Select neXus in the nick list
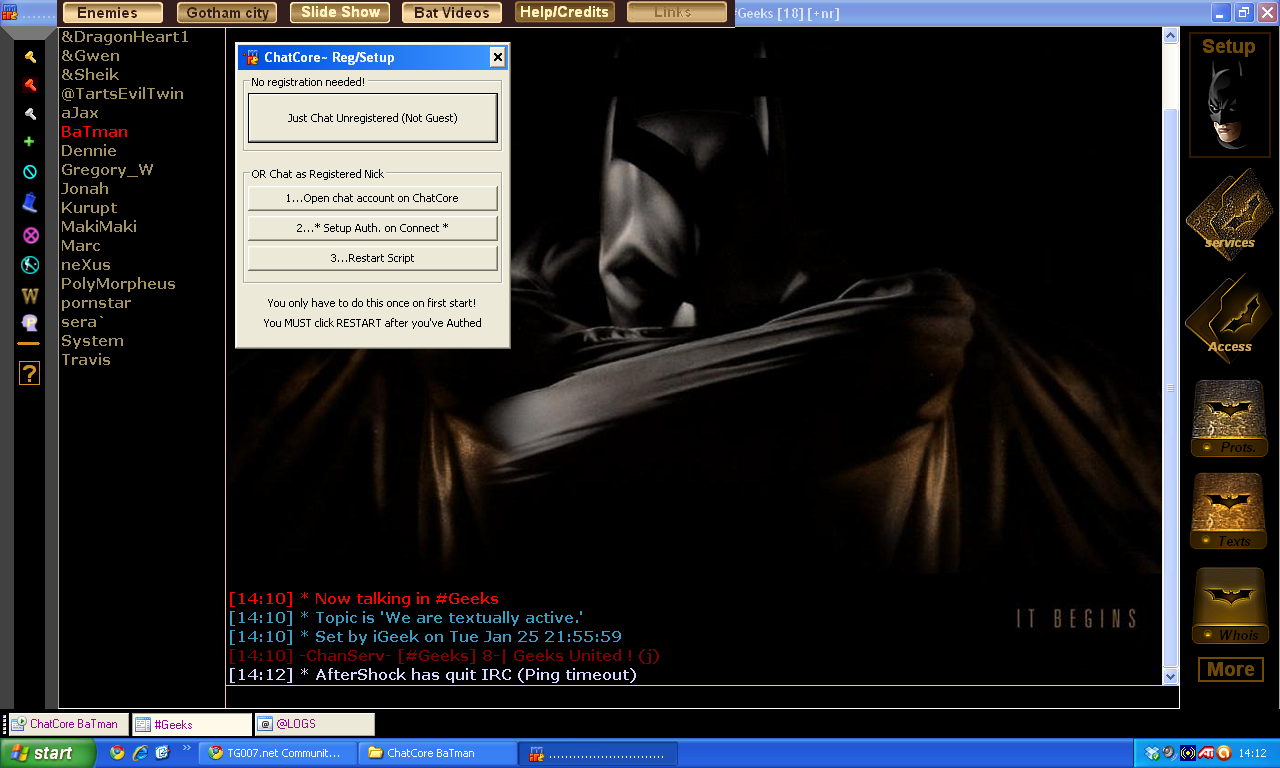 tap(86, 265)
